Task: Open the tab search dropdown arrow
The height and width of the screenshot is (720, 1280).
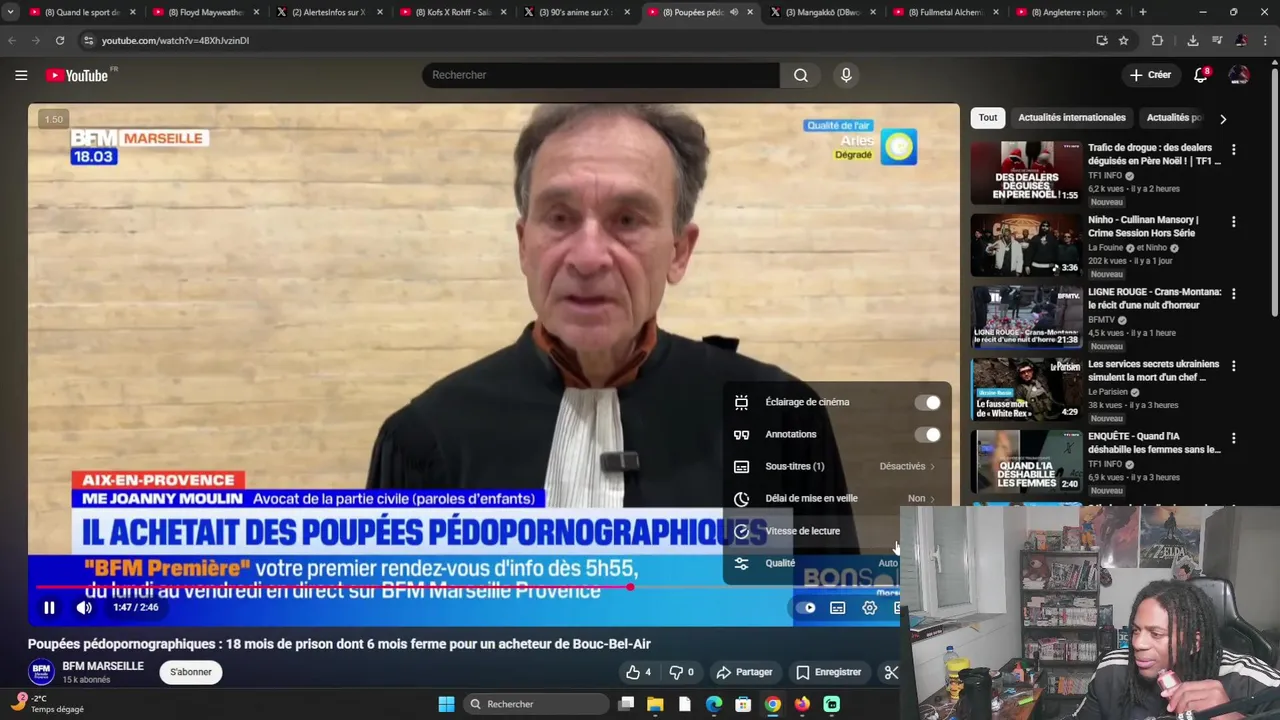Action: click(x=10, y=12)
